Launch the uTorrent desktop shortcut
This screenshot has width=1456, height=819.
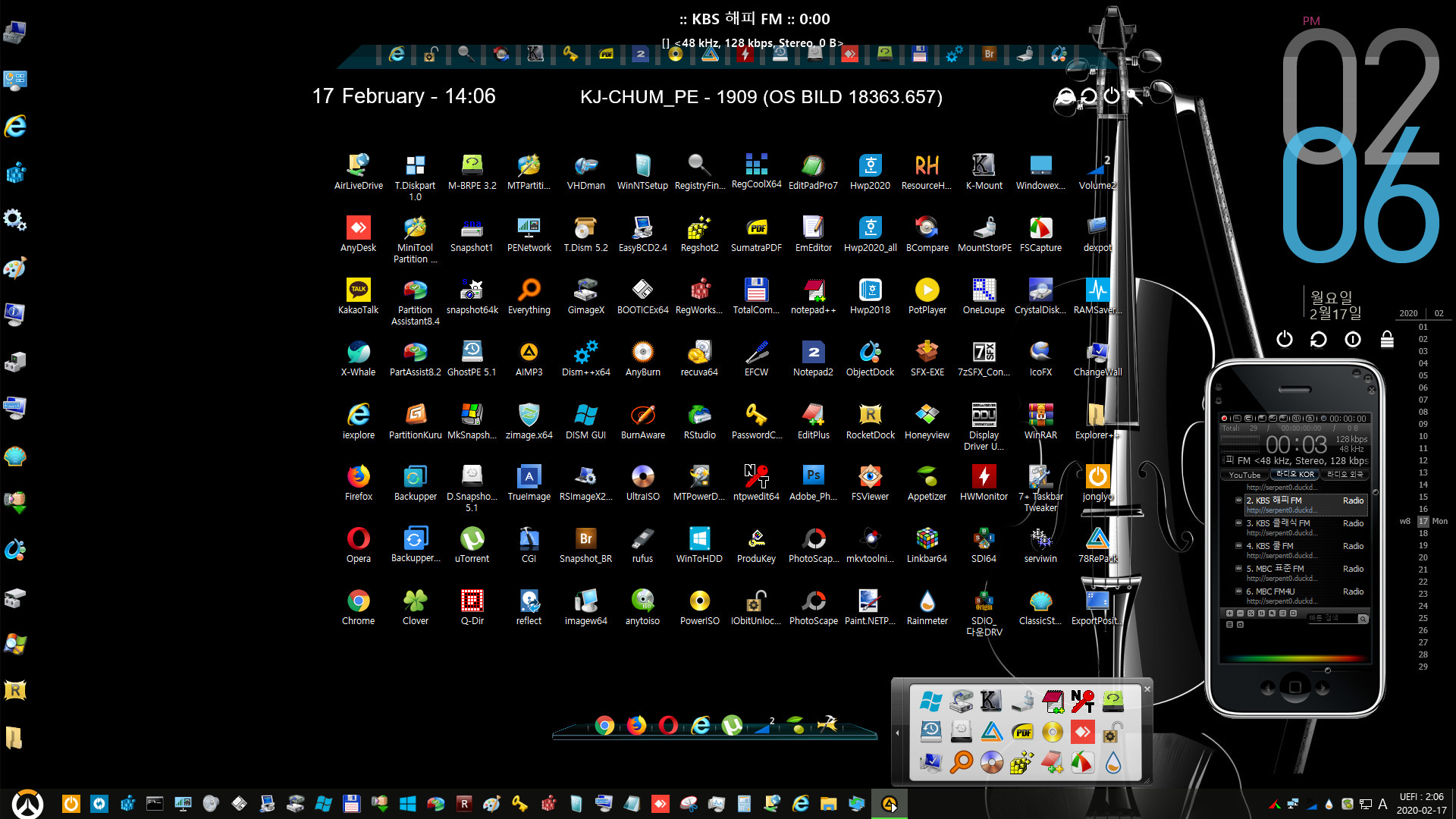pos(472,545)
